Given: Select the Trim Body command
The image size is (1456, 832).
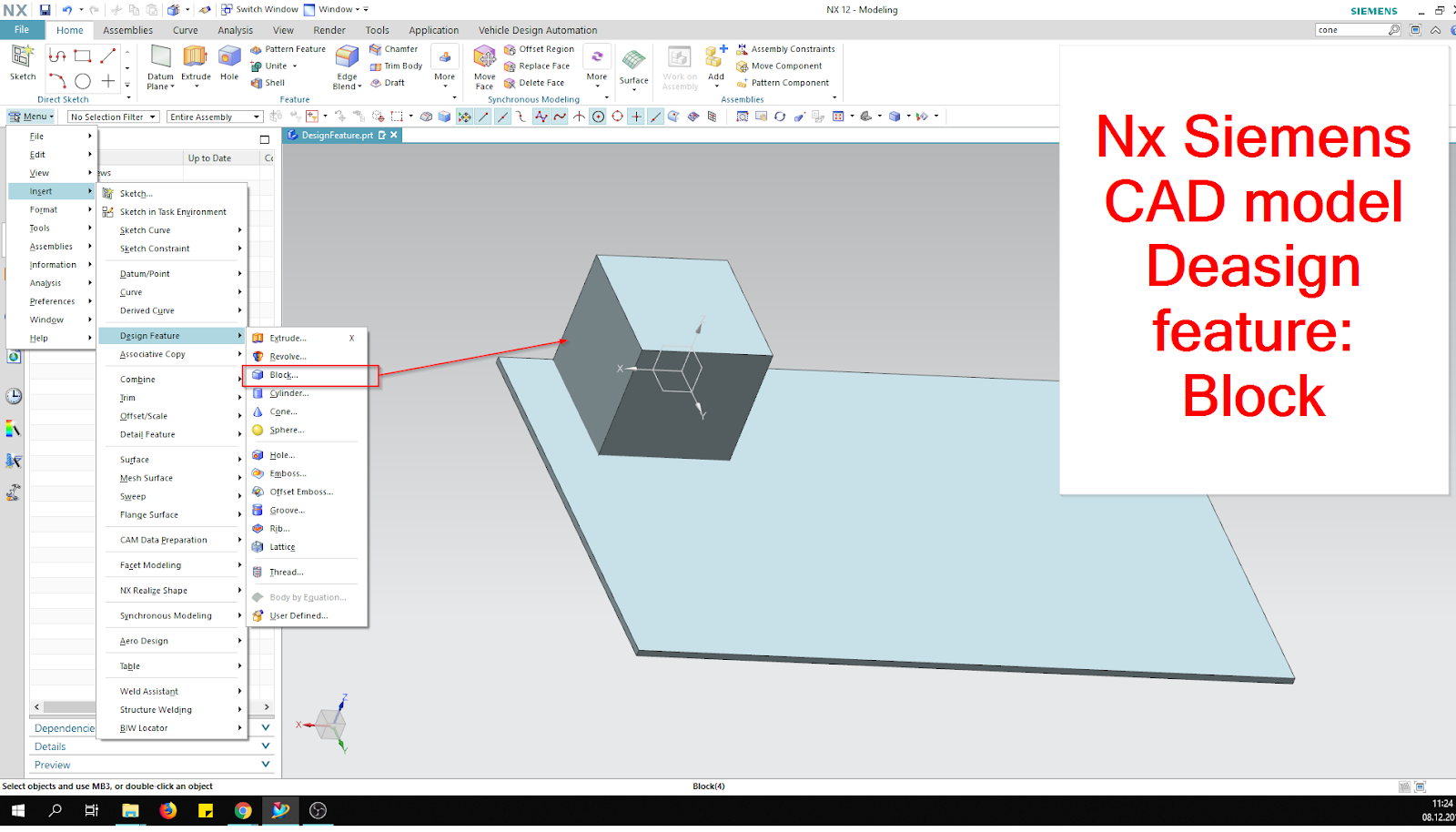Looking at the screenshot, I should [x=396, y=66].
